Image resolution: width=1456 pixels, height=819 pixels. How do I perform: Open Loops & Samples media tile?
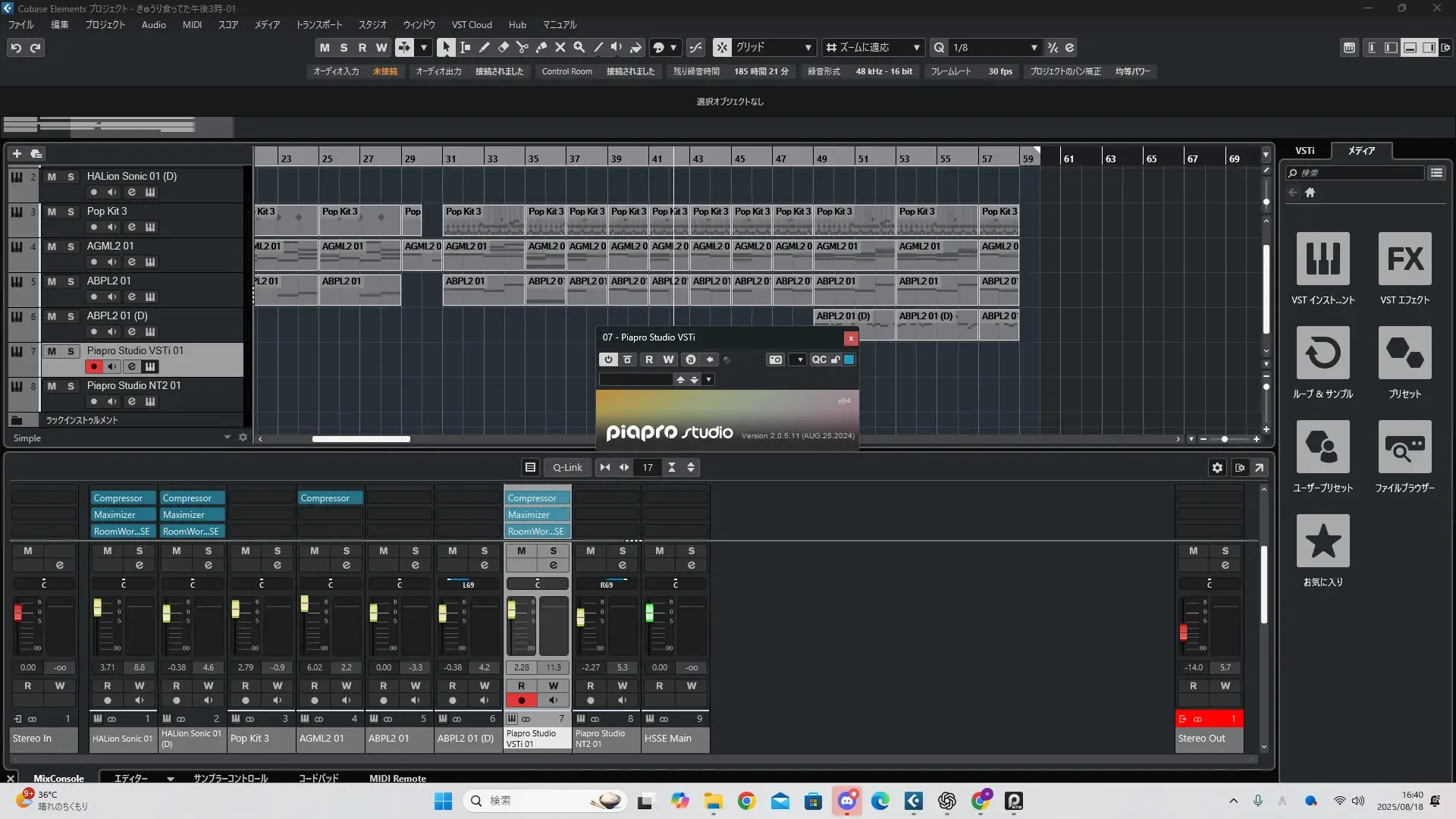[x=1323, y=353]
